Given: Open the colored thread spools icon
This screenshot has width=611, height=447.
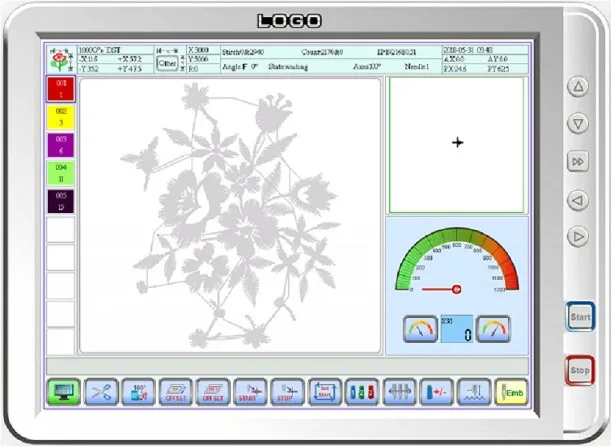Looking at the screenshot, I should (362, 392).
